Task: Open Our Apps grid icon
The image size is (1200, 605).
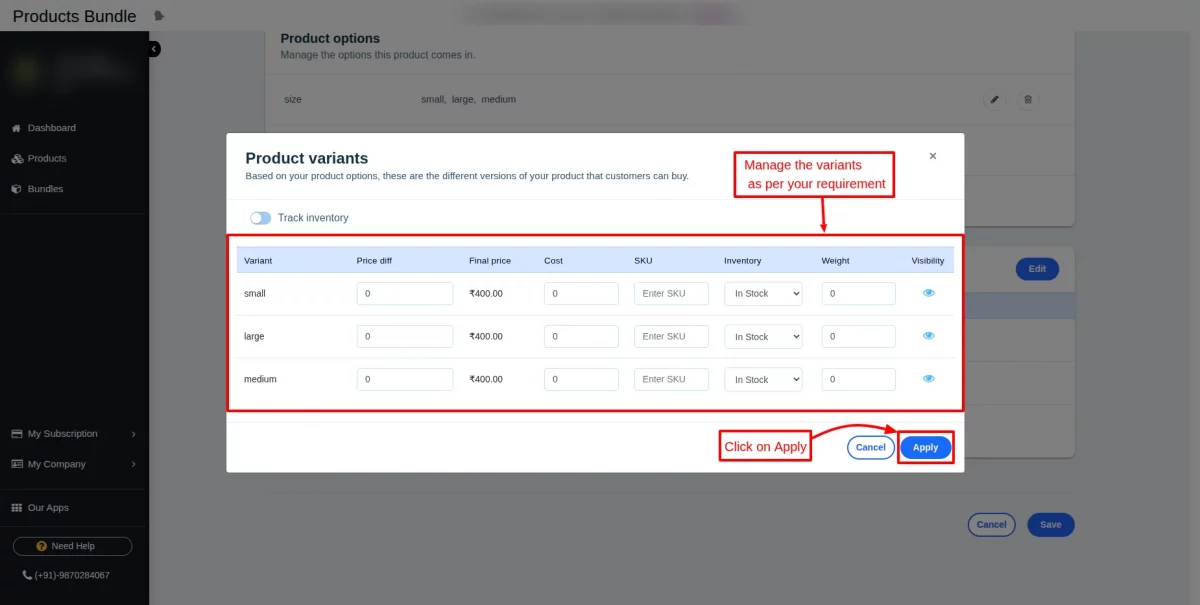Action: pyautogui.click(x=17, y=508)
